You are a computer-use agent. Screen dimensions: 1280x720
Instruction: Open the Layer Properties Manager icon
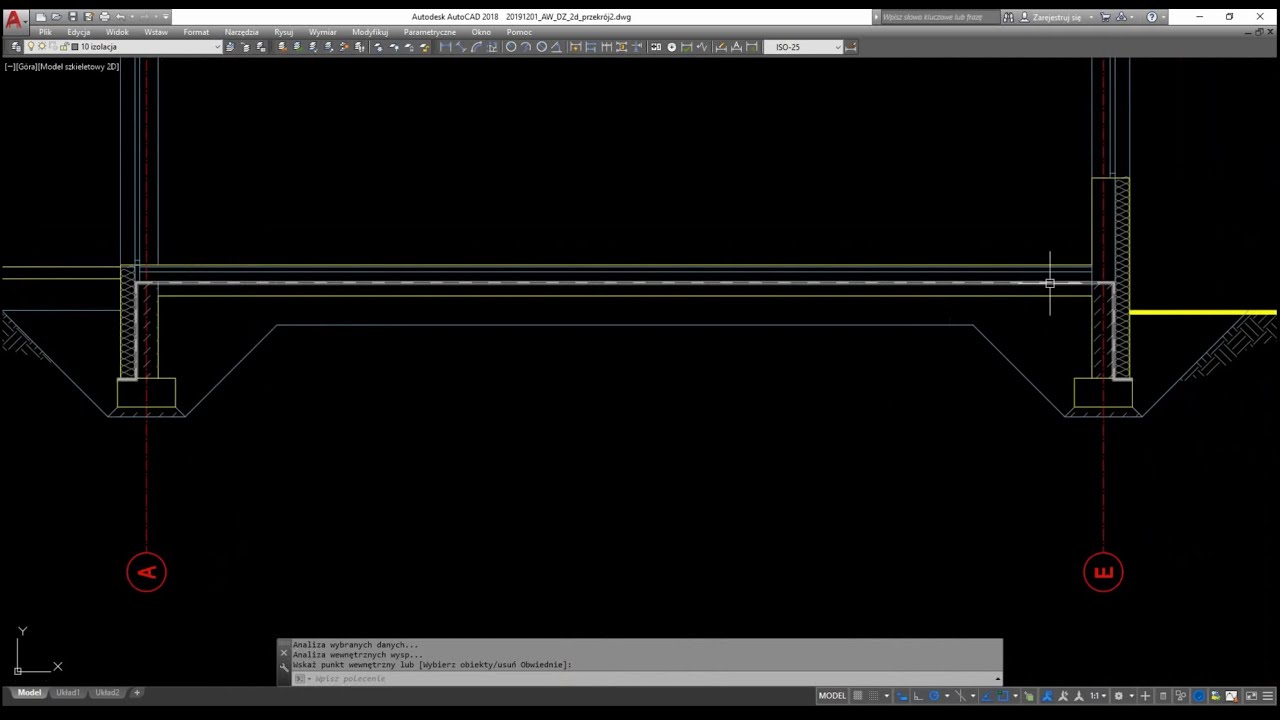pos(16,47)
